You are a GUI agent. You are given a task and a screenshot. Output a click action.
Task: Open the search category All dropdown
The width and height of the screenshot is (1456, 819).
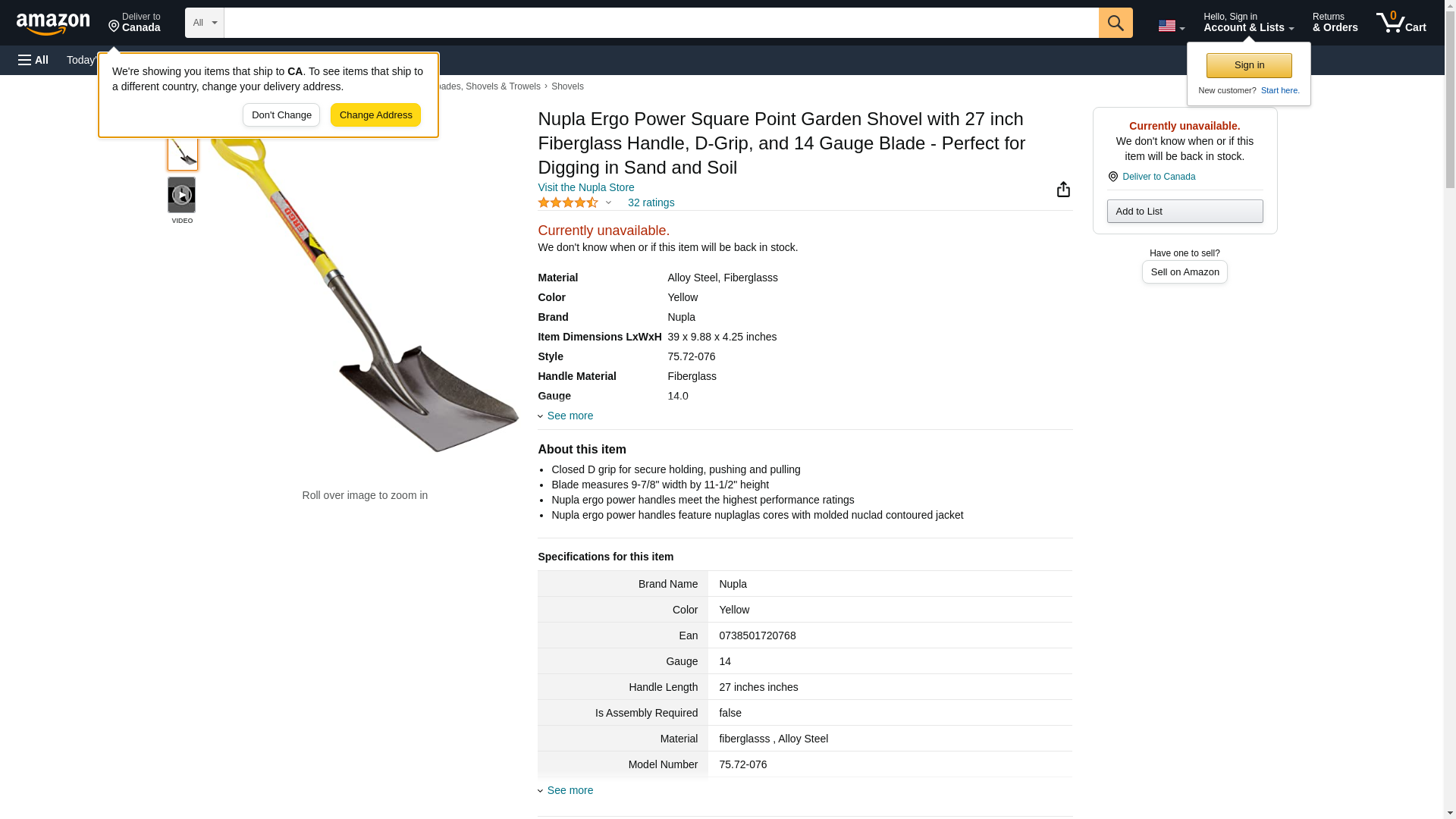[x=204, y=23]
